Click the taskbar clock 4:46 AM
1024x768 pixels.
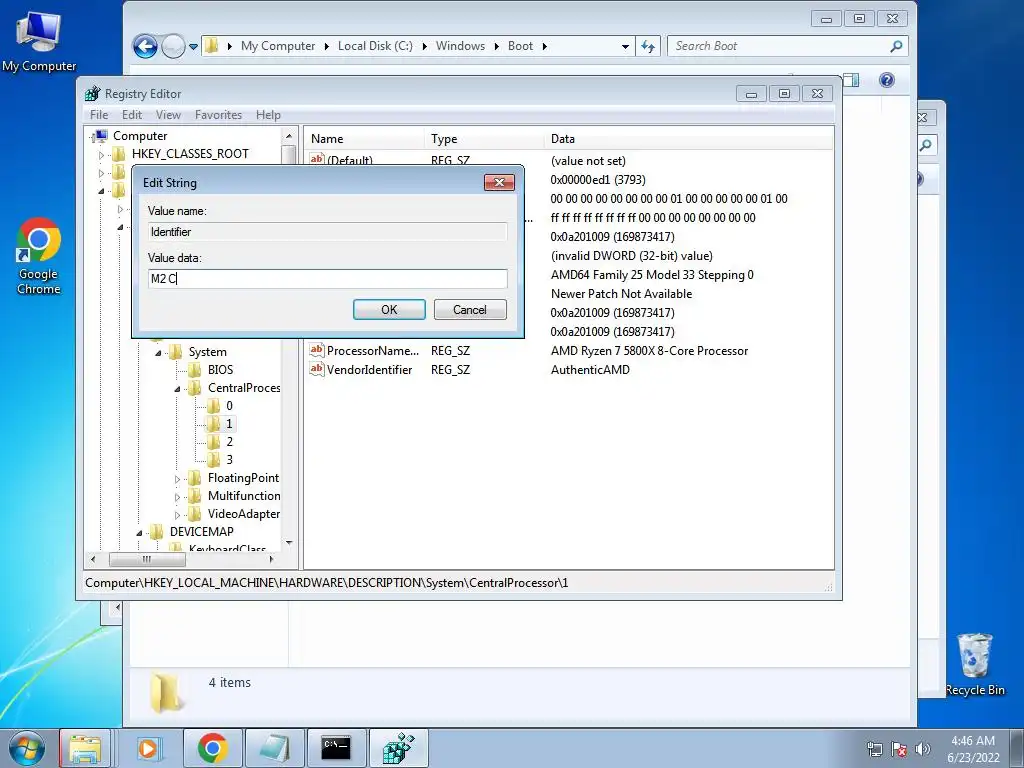pyautogui.click(x=973, y=741)
